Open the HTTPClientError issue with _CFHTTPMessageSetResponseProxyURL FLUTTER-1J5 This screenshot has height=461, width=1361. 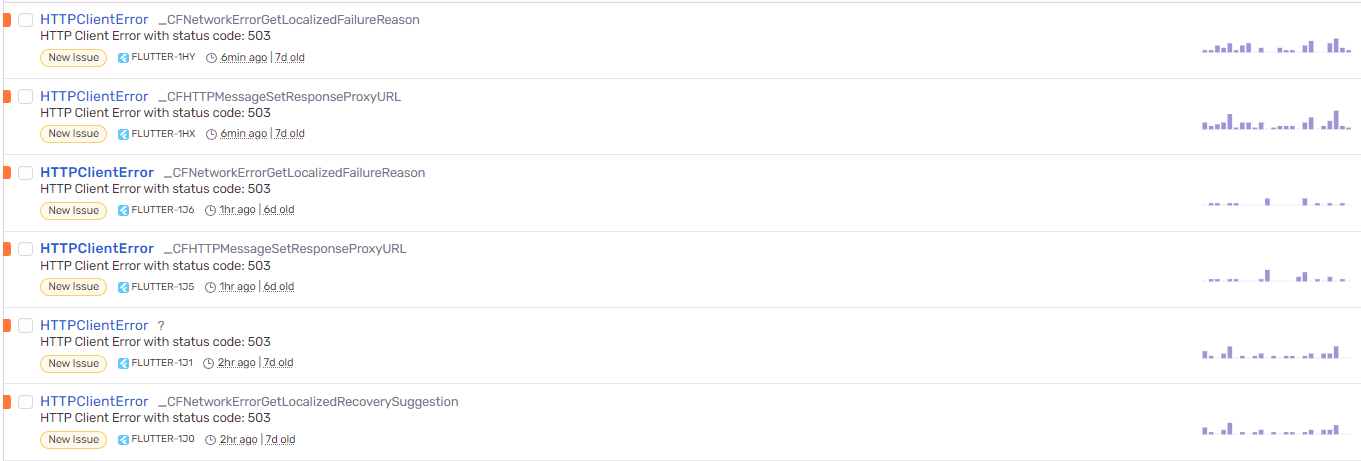(x=97, y=248)
